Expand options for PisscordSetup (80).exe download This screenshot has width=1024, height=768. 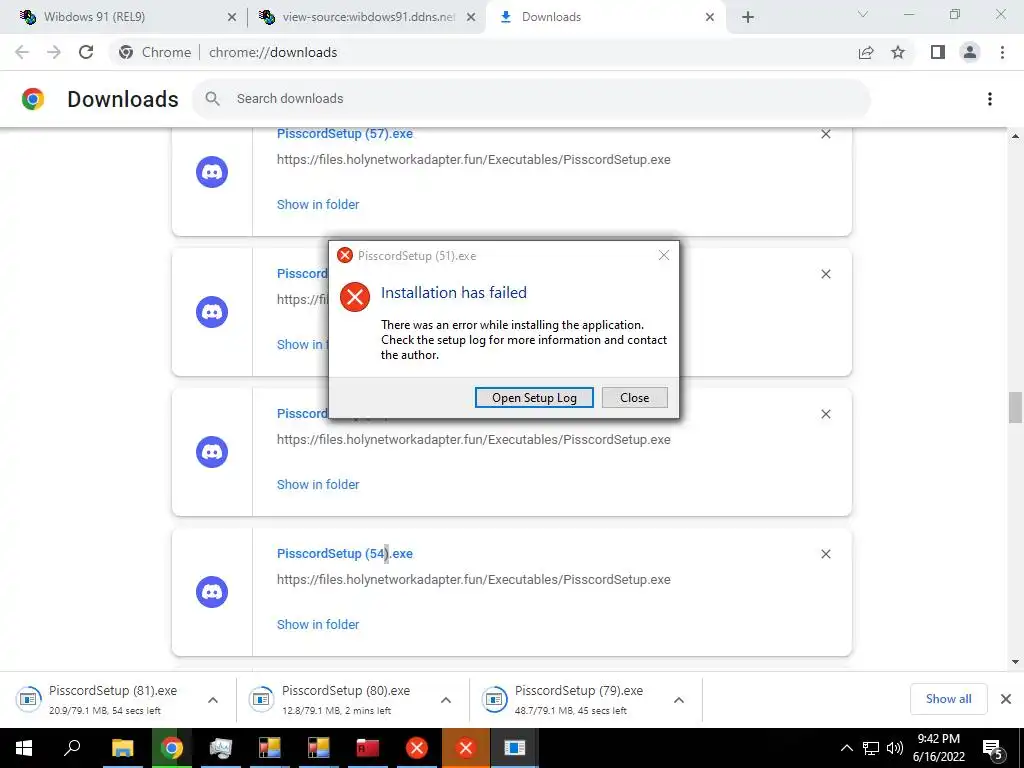click(x=446, y=700)
